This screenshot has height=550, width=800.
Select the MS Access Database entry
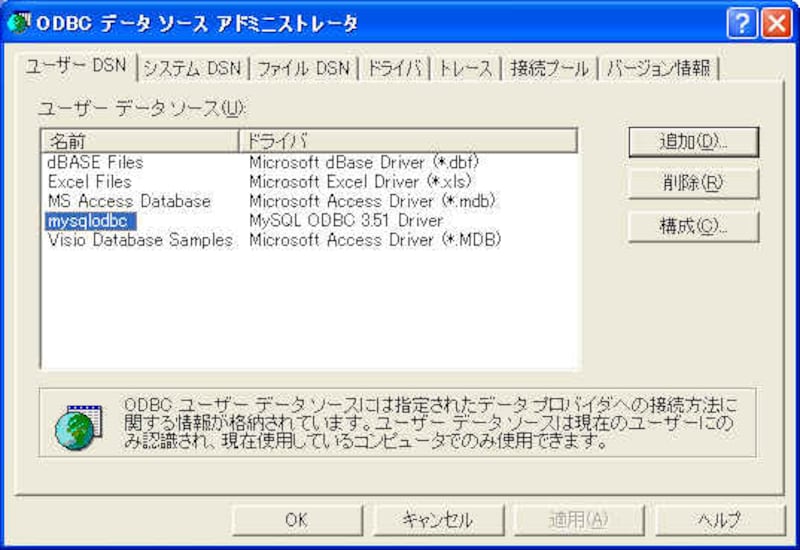tap(129, 201)
